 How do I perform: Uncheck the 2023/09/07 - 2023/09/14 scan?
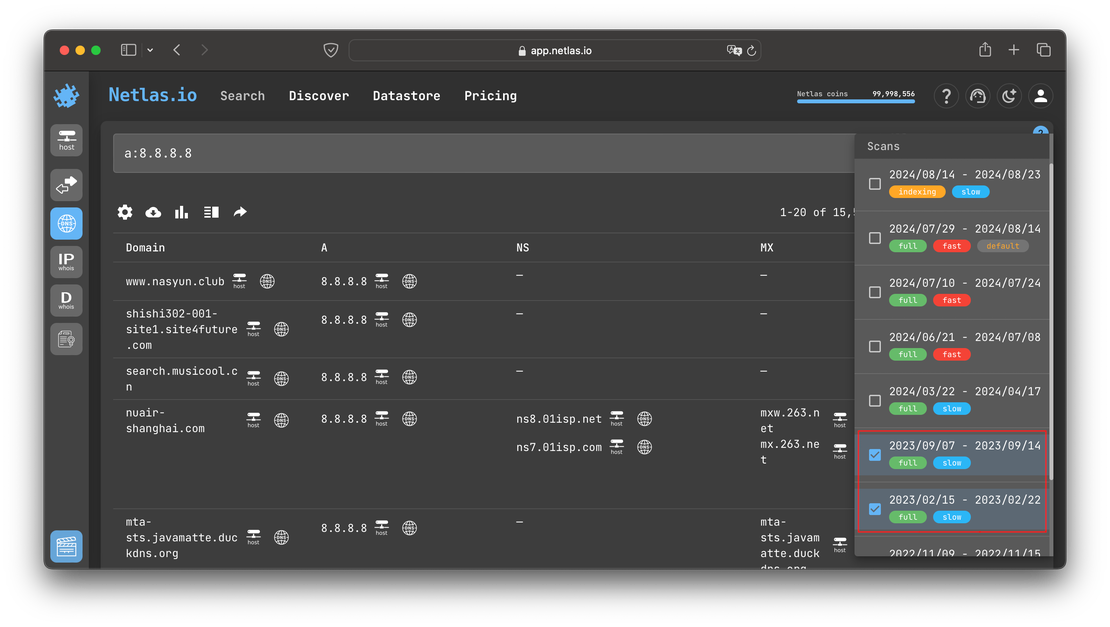pyautogui.click(x=875, y=455)
